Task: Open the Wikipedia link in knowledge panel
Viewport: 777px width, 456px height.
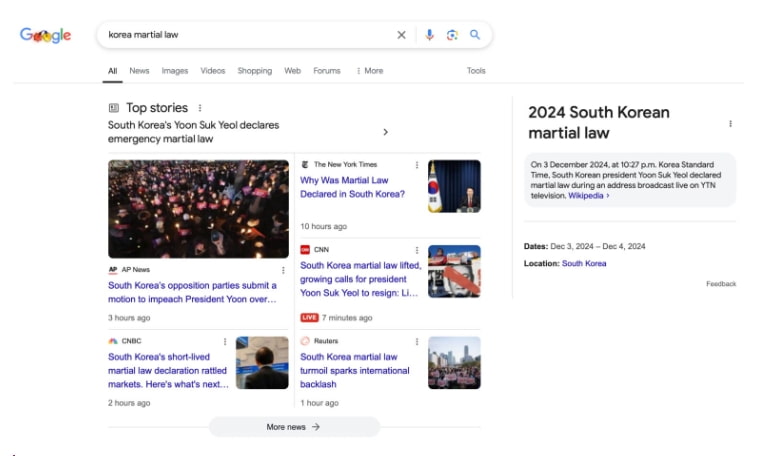Action: pyautogui.click(x=588, y=196)
